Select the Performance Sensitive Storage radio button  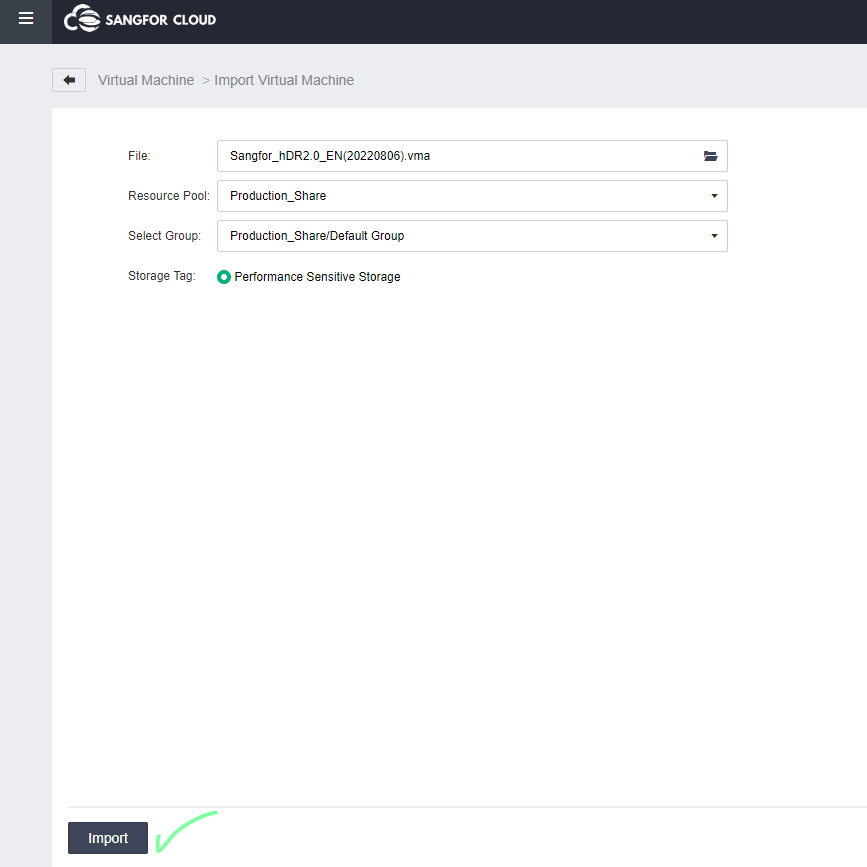click(224, 276)
